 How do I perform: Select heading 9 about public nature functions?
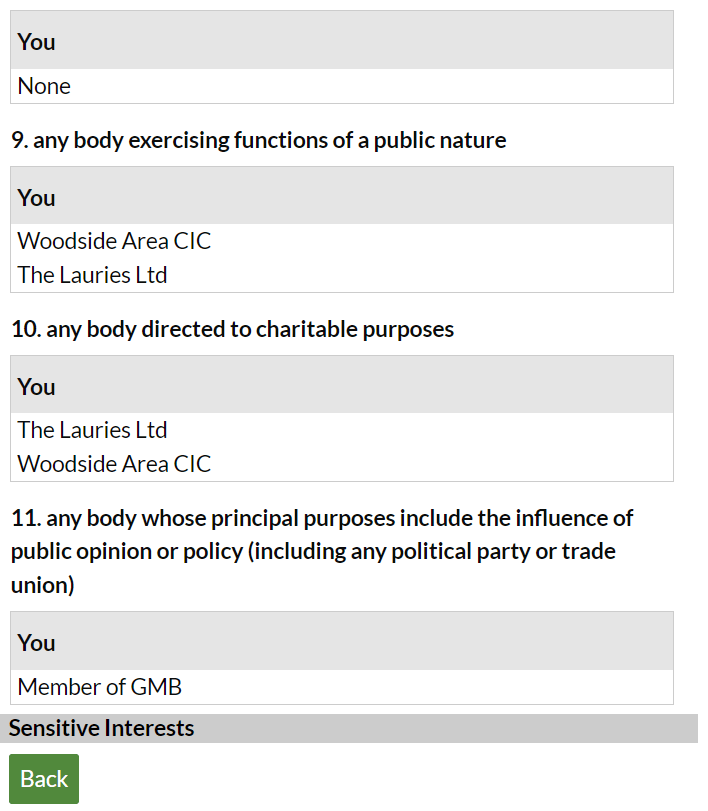(259, 140)
